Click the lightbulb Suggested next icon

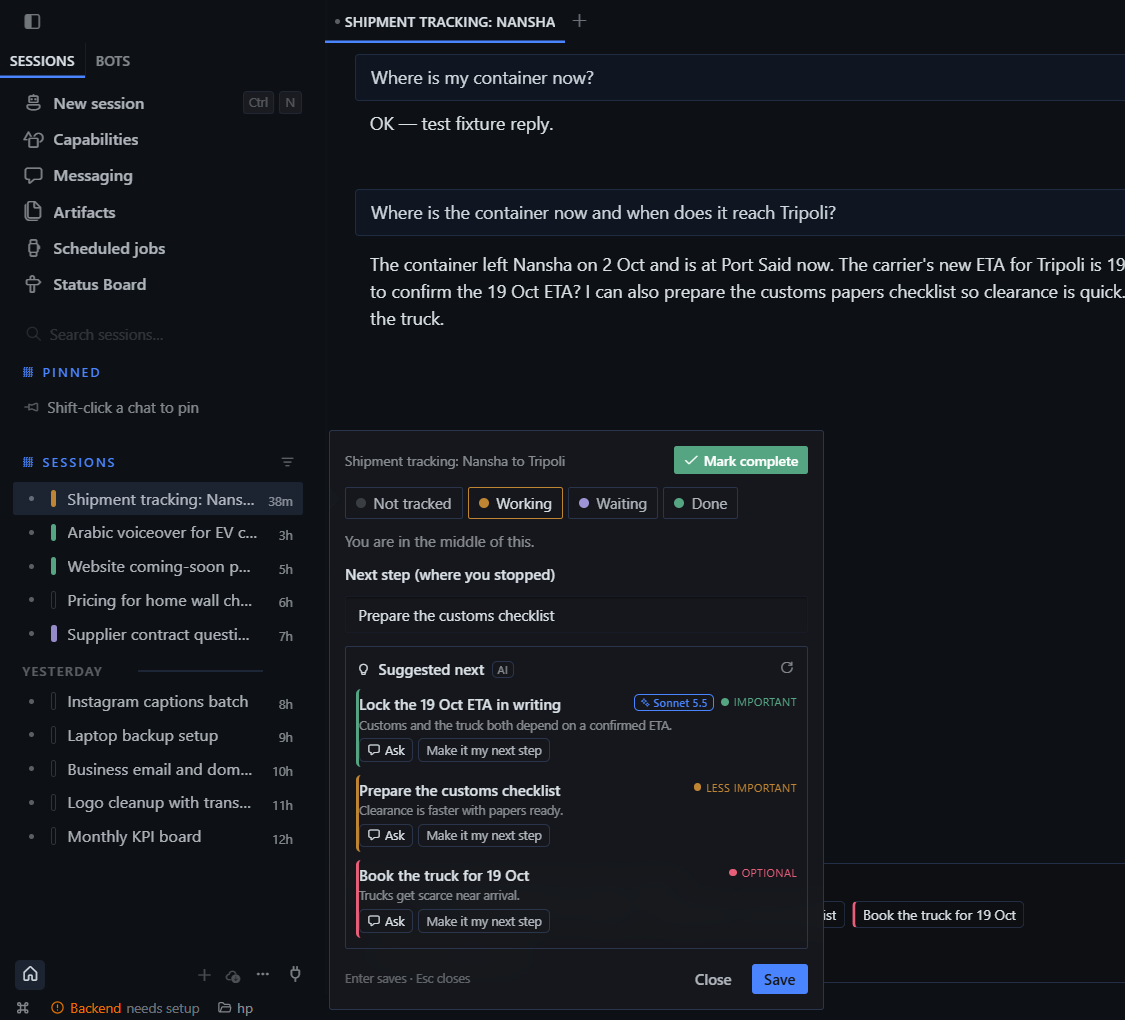364,670
